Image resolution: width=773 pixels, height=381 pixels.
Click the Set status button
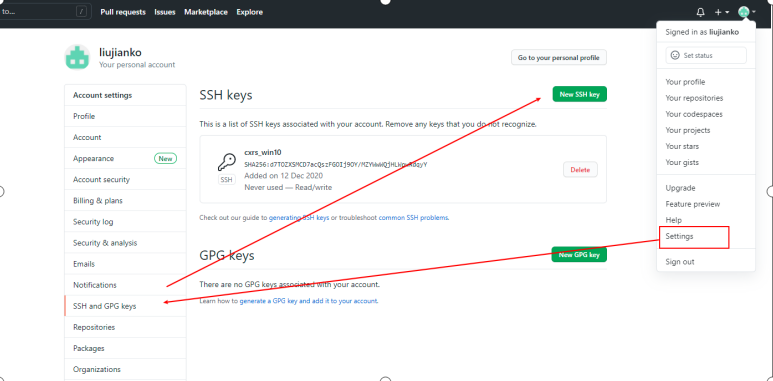[x=706, y=55]
